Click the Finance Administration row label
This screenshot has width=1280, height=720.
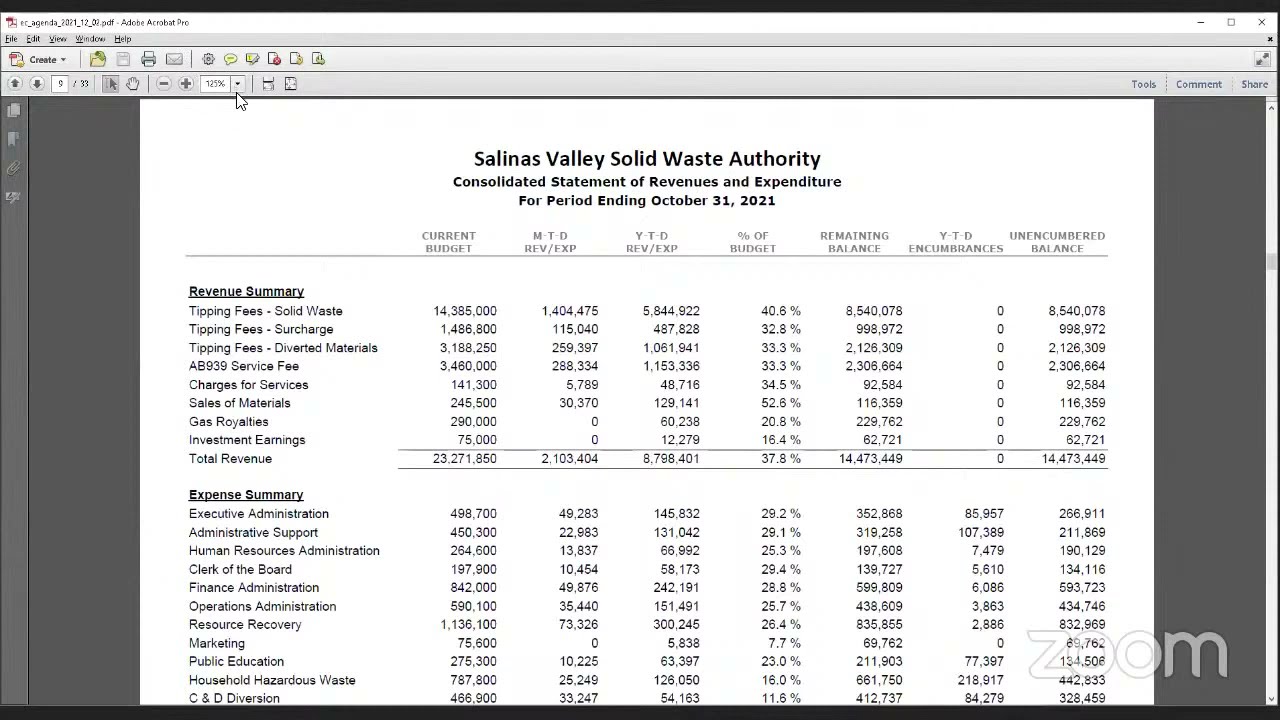(254, 588)
